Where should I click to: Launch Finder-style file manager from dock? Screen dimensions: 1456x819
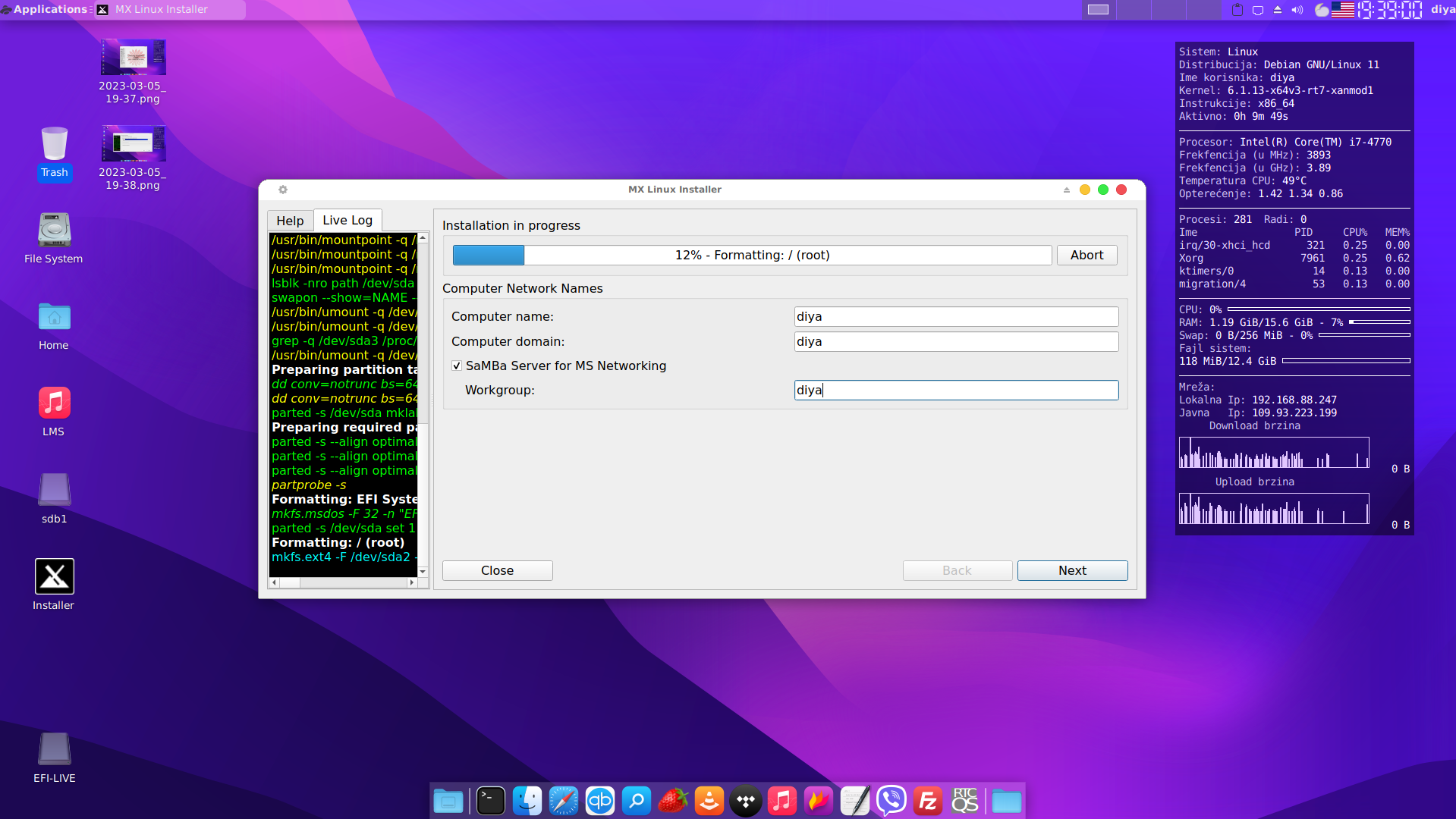click(x=527, y=801)
